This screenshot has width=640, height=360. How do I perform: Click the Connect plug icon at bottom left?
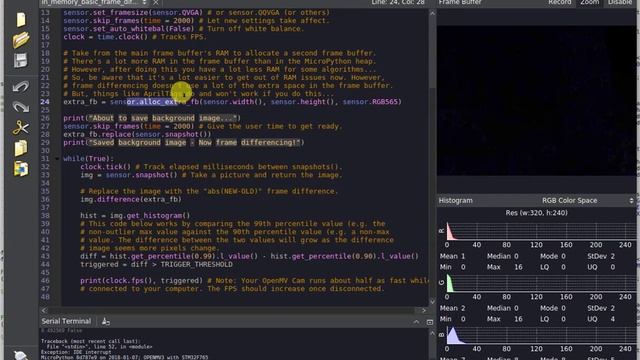[20, 356]
